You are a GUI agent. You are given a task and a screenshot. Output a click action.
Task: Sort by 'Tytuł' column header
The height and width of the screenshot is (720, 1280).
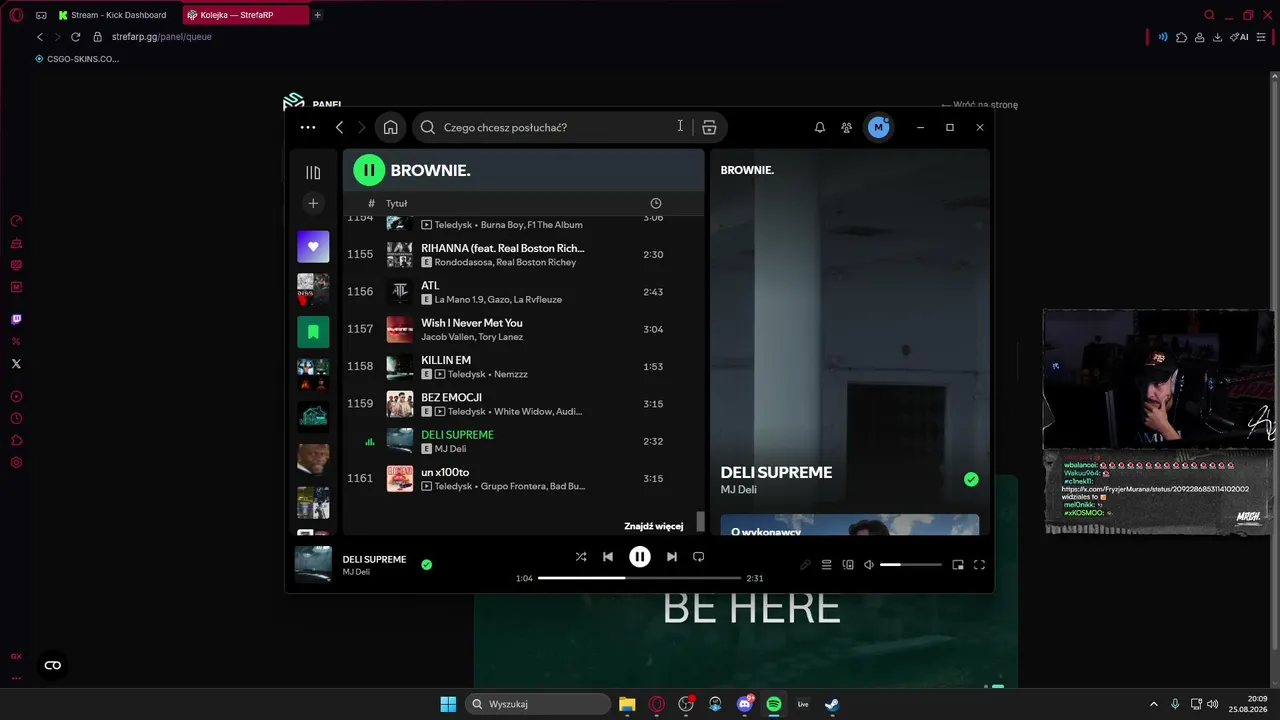tap(397, 203)
